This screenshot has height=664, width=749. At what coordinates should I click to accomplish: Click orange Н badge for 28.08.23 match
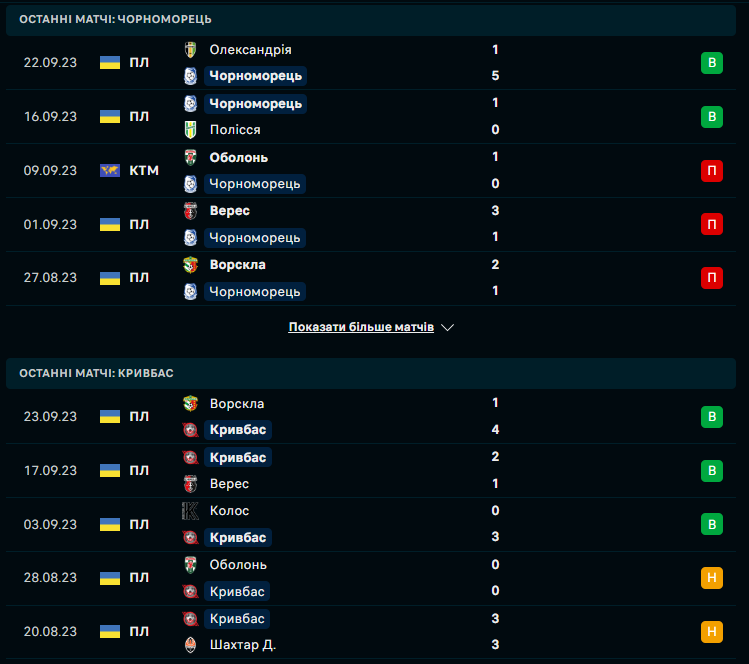point(711,578)
